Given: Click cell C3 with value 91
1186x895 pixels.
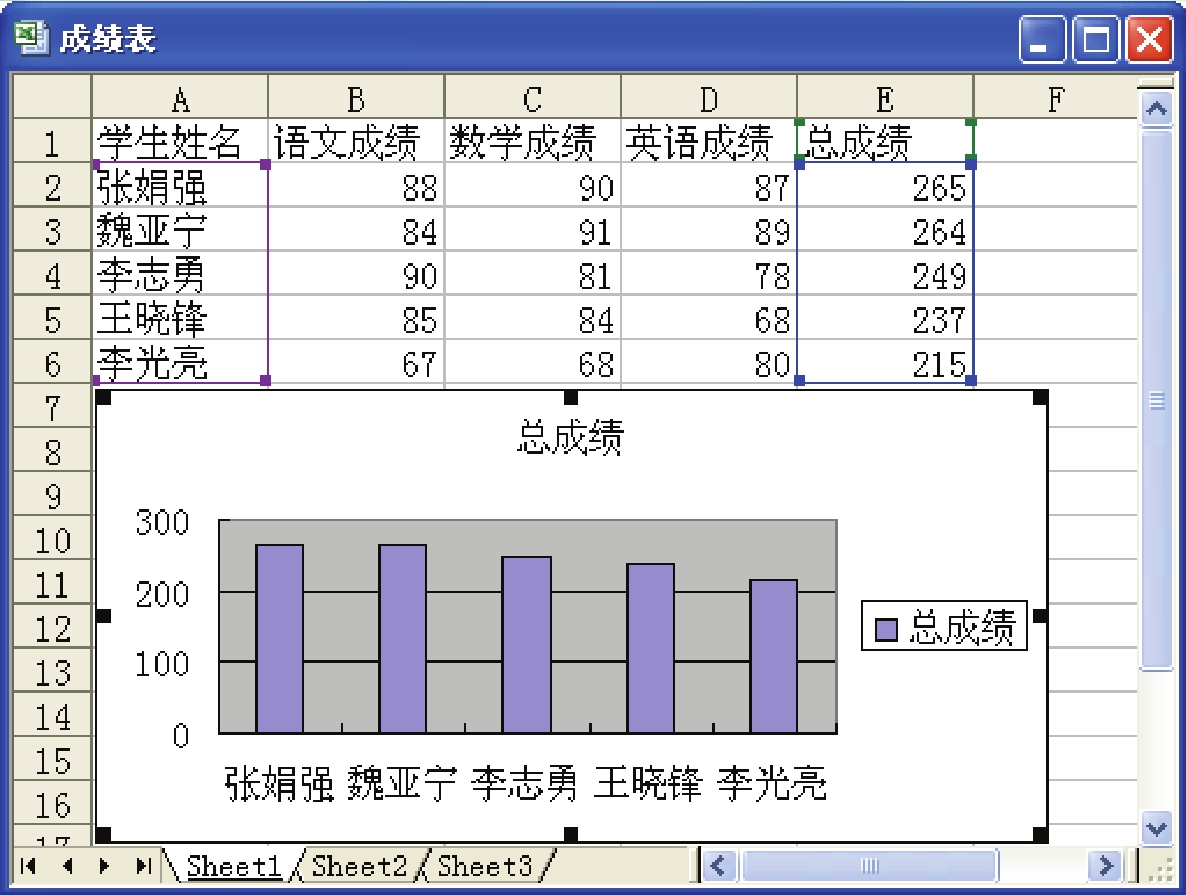Looking at the screenshot, I should [532, 229].
